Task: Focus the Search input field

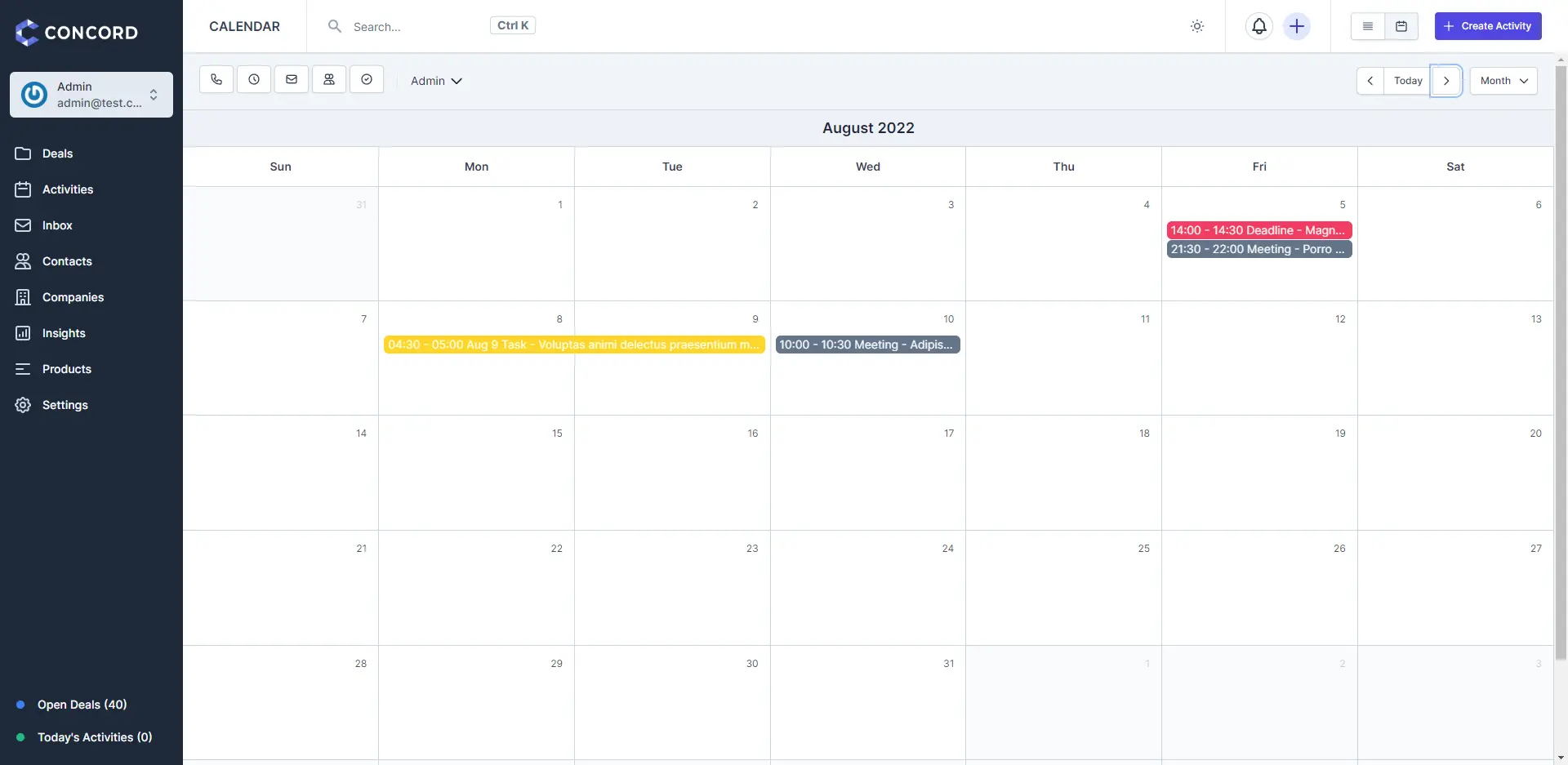Action: point(416,27)
